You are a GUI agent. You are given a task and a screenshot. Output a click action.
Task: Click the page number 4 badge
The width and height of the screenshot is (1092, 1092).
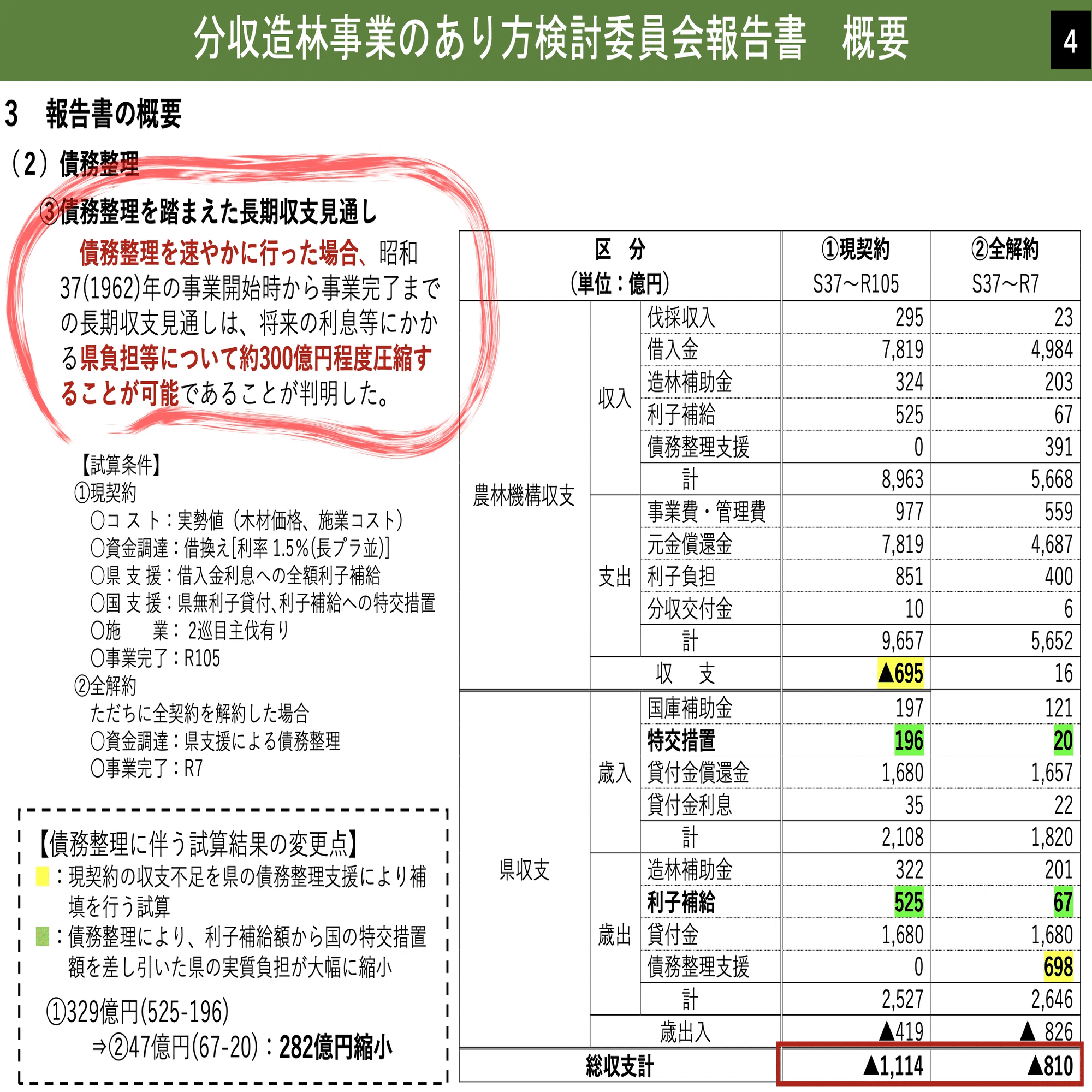pyautogui.click(x=1070, y=41)
